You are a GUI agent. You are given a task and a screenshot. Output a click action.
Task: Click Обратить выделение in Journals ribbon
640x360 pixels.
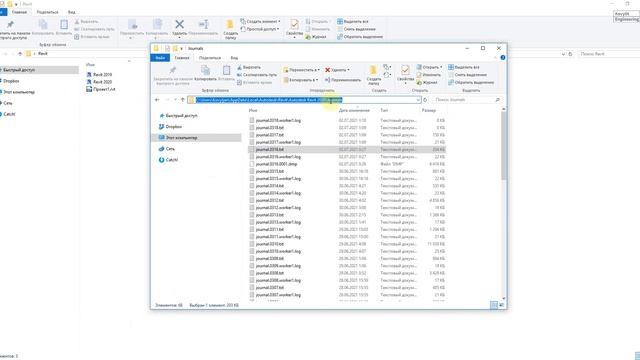click(471, 83)
